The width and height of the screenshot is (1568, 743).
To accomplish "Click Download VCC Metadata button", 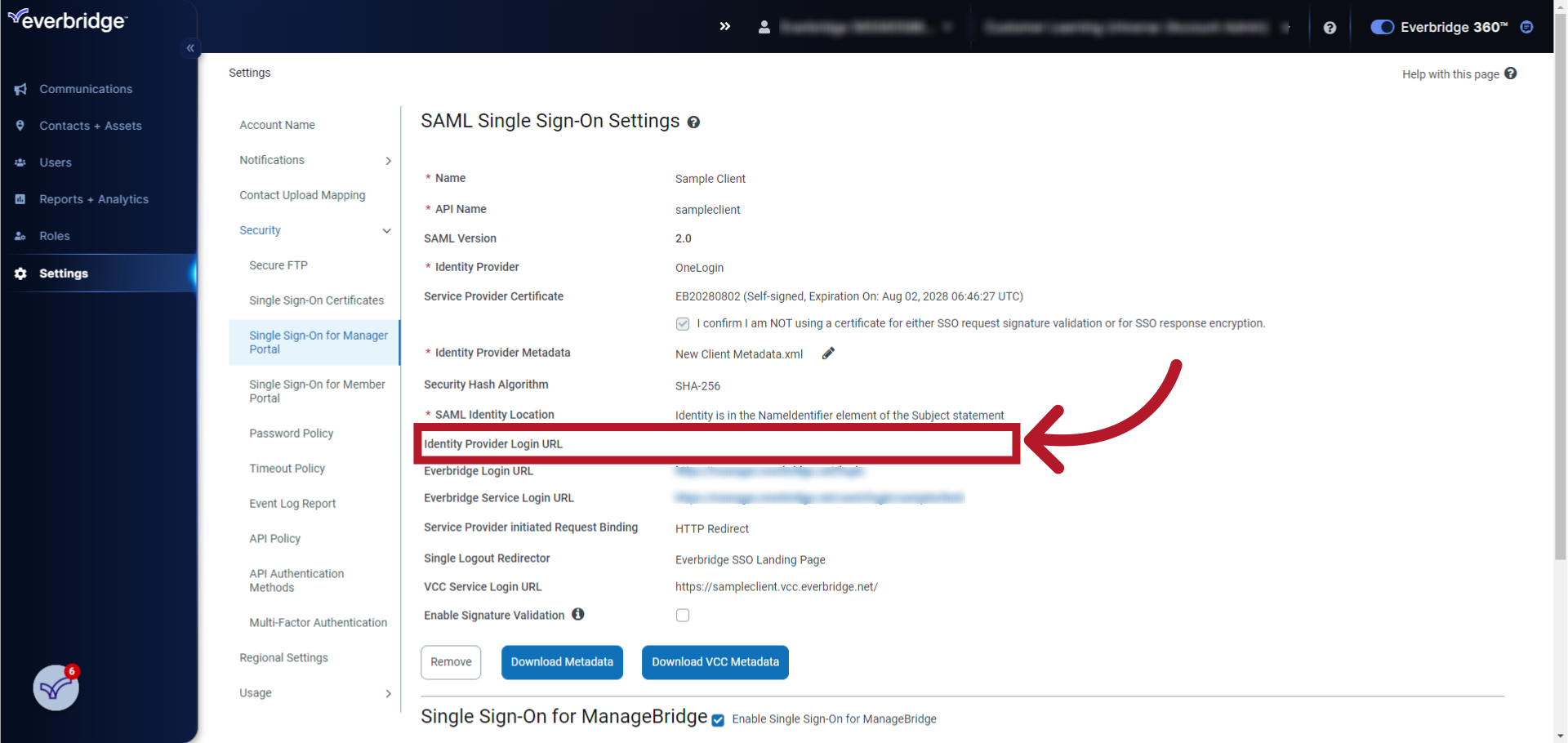I will pos(715,662).
